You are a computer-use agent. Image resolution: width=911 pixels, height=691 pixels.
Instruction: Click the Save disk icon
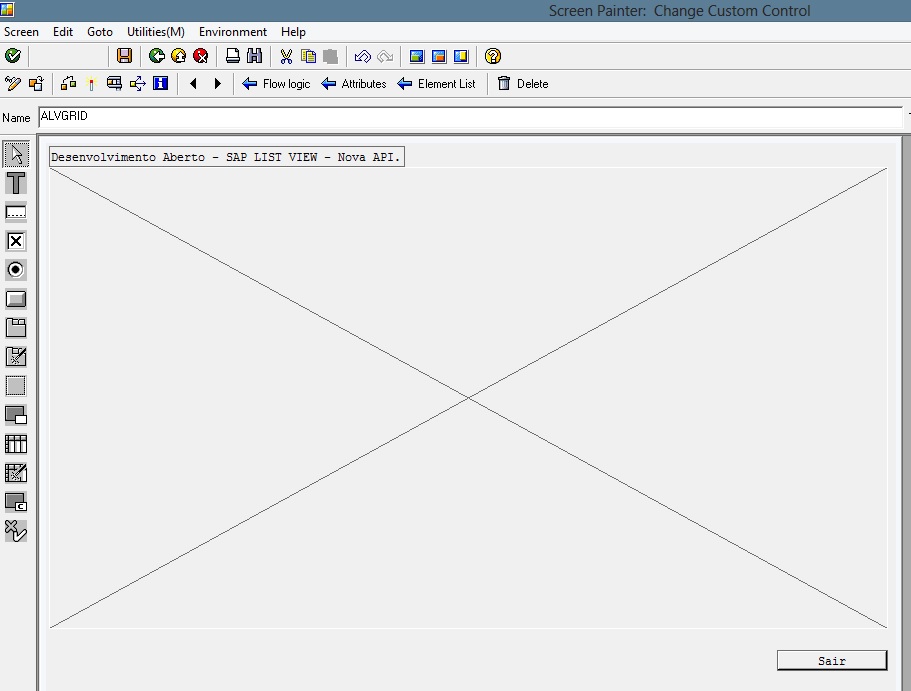(x=124, y=56)
